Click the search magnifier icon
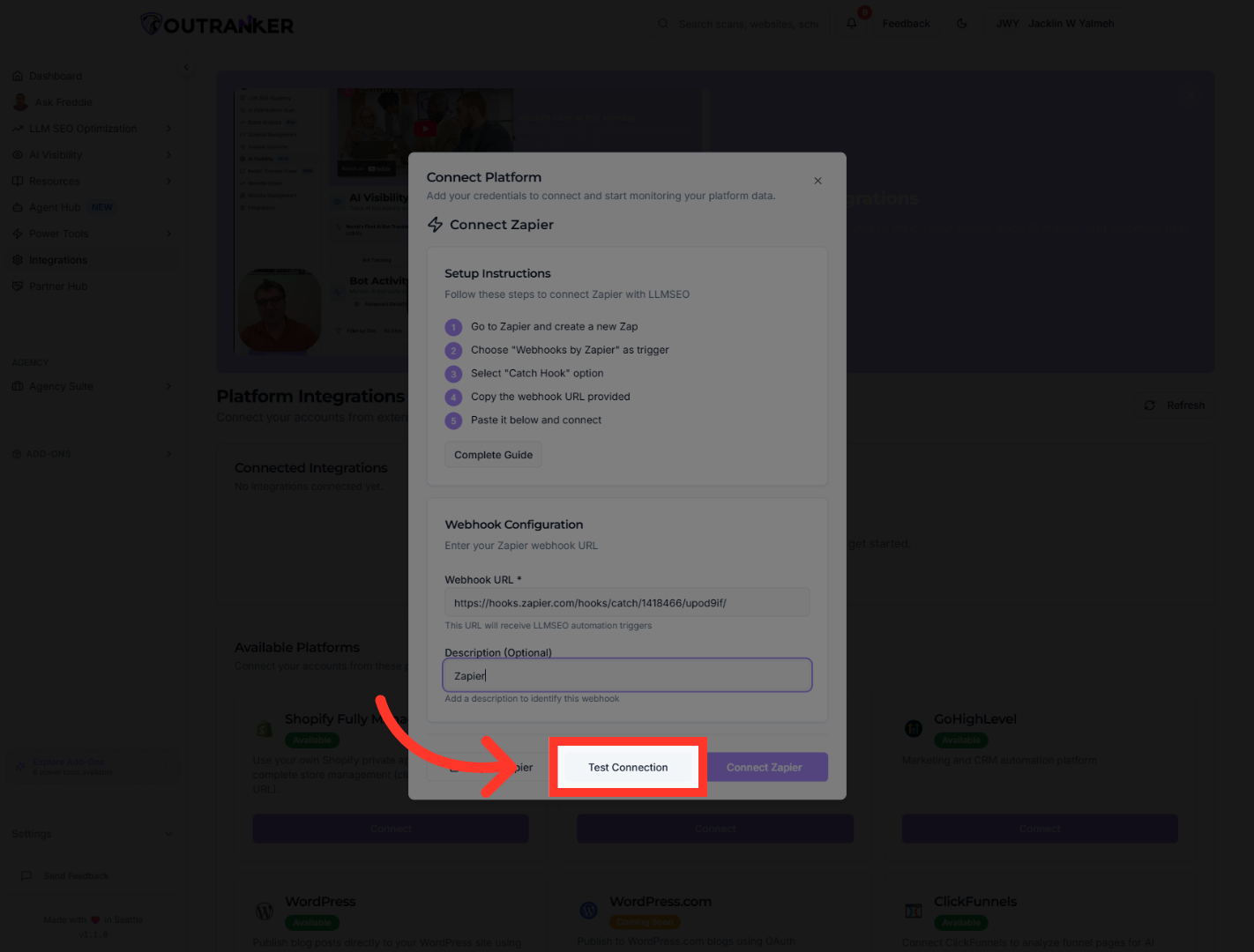The image size is (1254, 952). click(663, 24)
